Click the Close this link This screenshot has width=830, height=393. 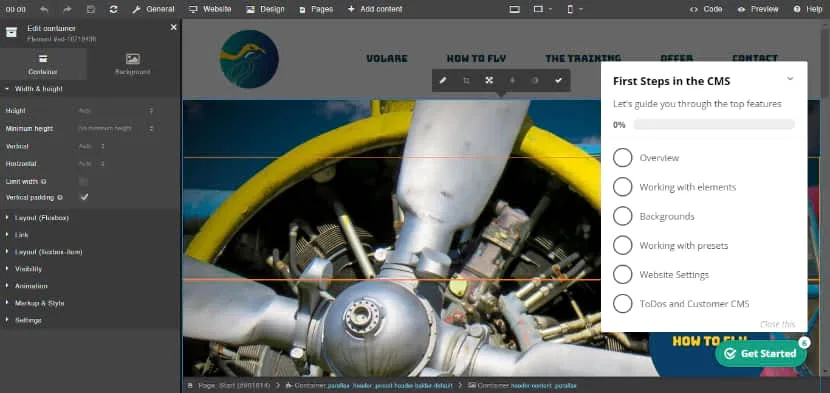(x=778, y=324)
